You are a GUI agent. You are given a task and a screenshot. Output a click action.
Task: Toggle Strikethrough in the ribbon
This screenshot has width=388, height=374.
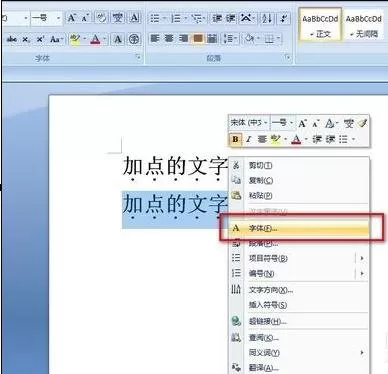[12, 39]
